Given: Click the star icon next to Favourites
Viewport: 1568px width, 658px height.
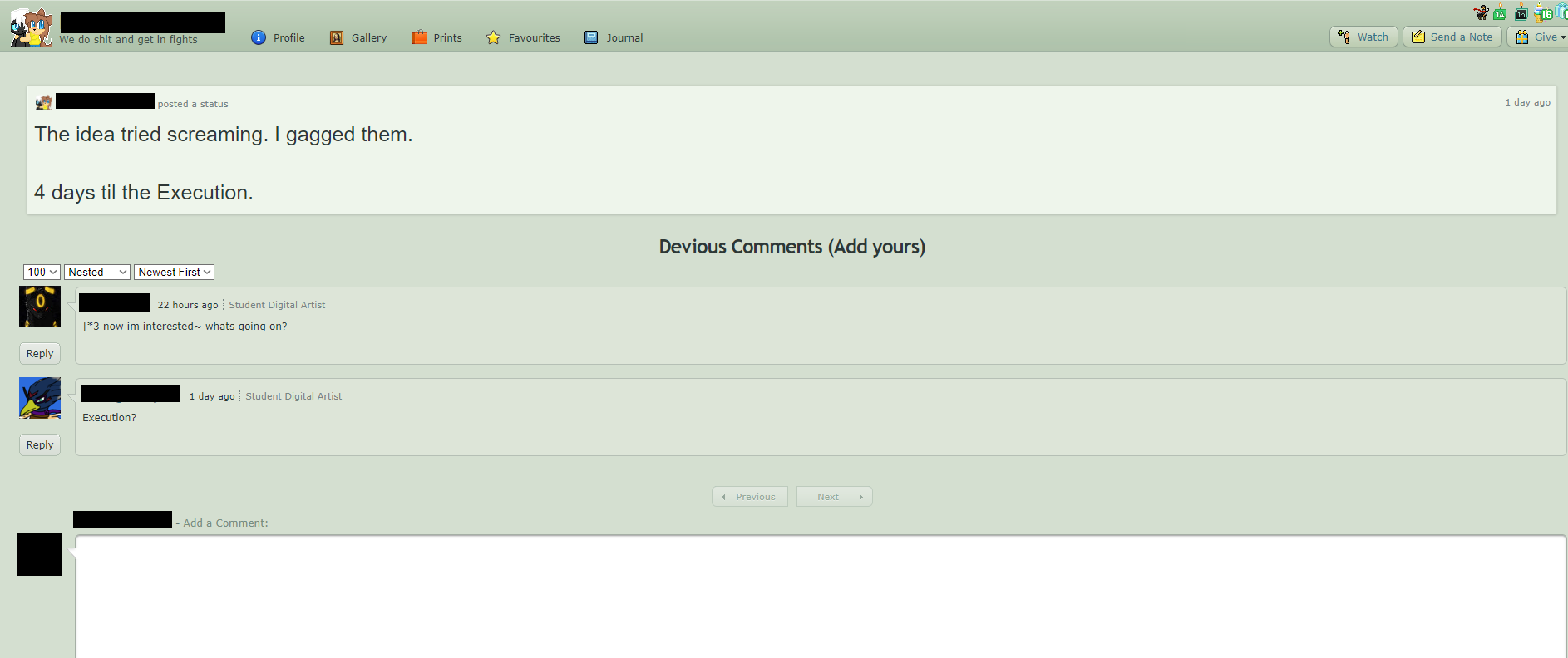Looking at the screenshot, I should click(494, 37).
